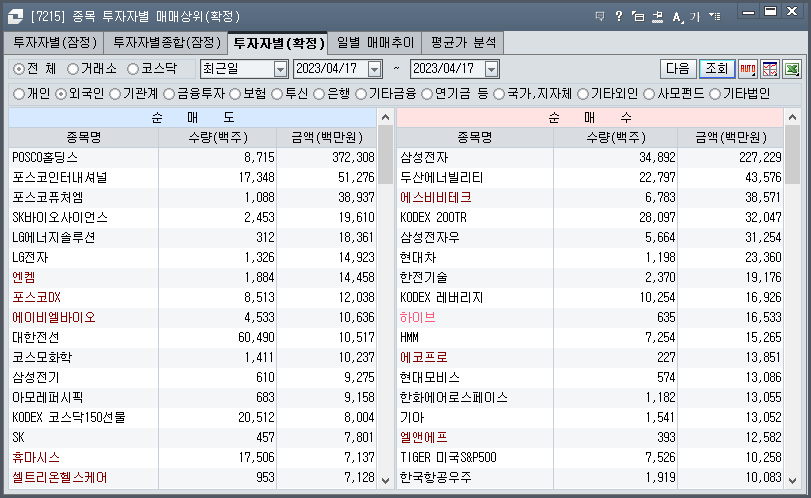Switch to the 투자자별(확정) tab
This screenshot has height=498, width=811.
(278, 43)
